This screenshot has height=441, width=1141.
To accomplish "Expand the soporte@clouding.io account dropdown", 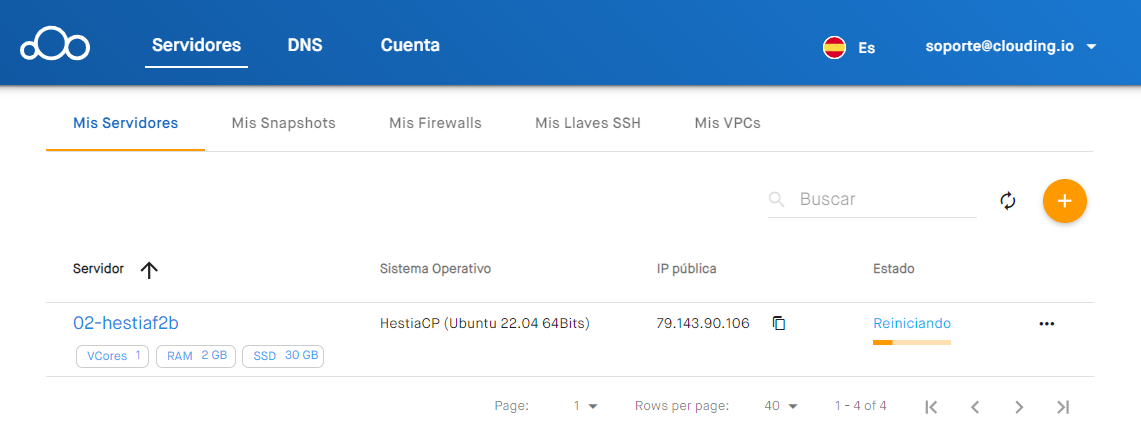I will (x=1091, y=46).
